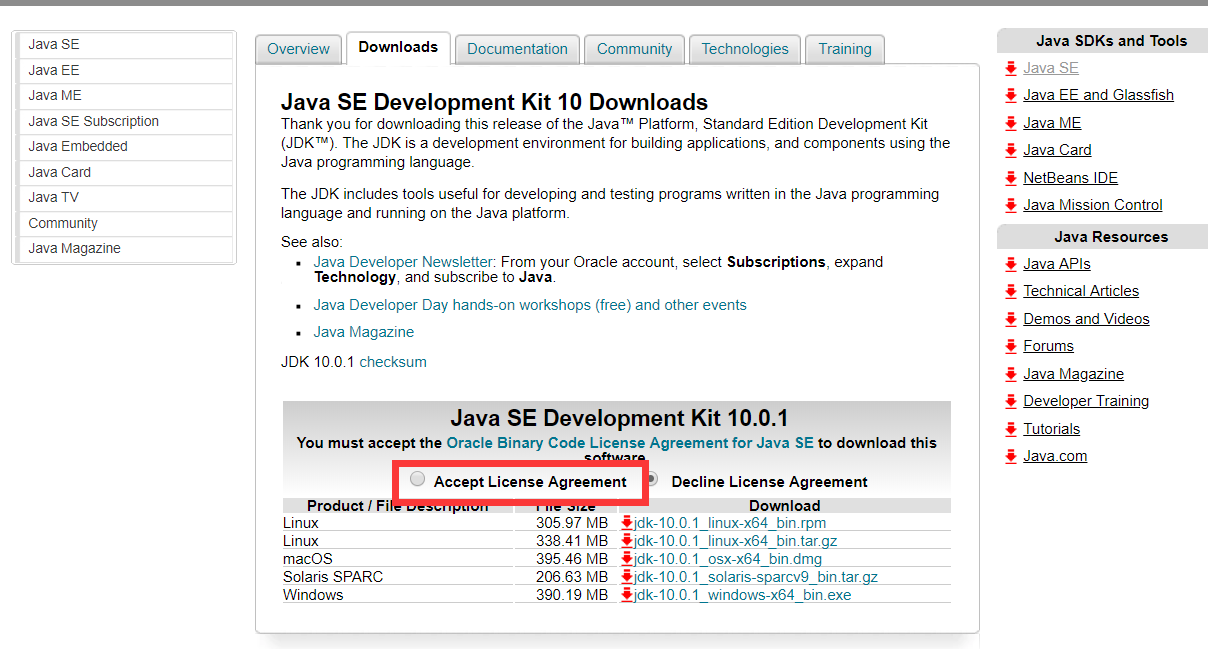Open the Demos and Videos link
1208x649 pixels.
[1087, 320]
